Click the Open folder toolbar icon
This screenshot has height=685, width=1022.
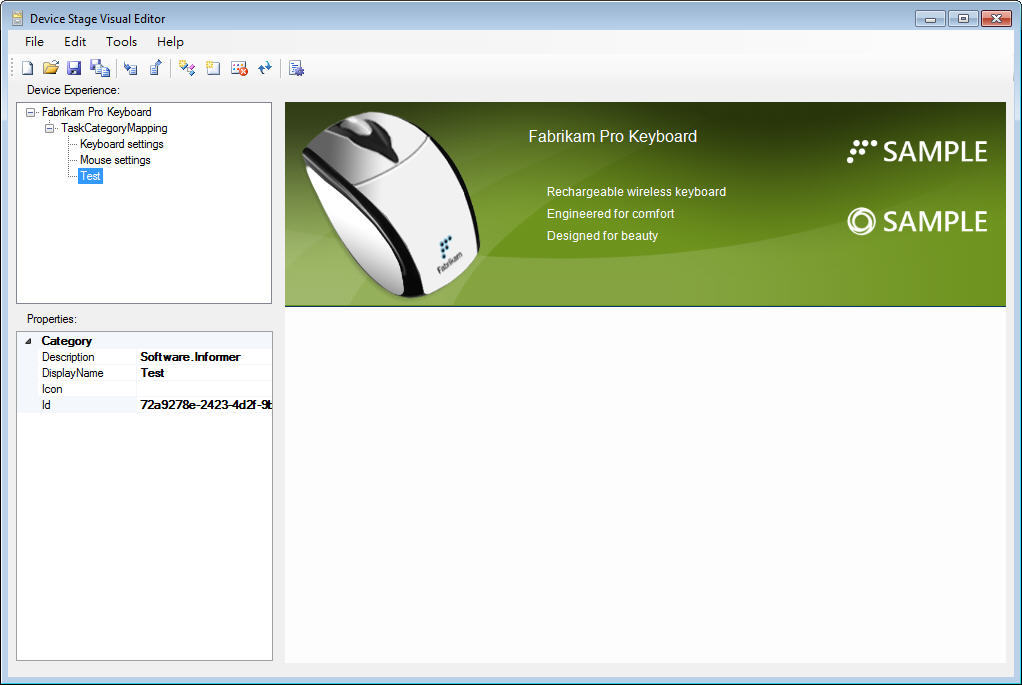click(x=51, y=68)
